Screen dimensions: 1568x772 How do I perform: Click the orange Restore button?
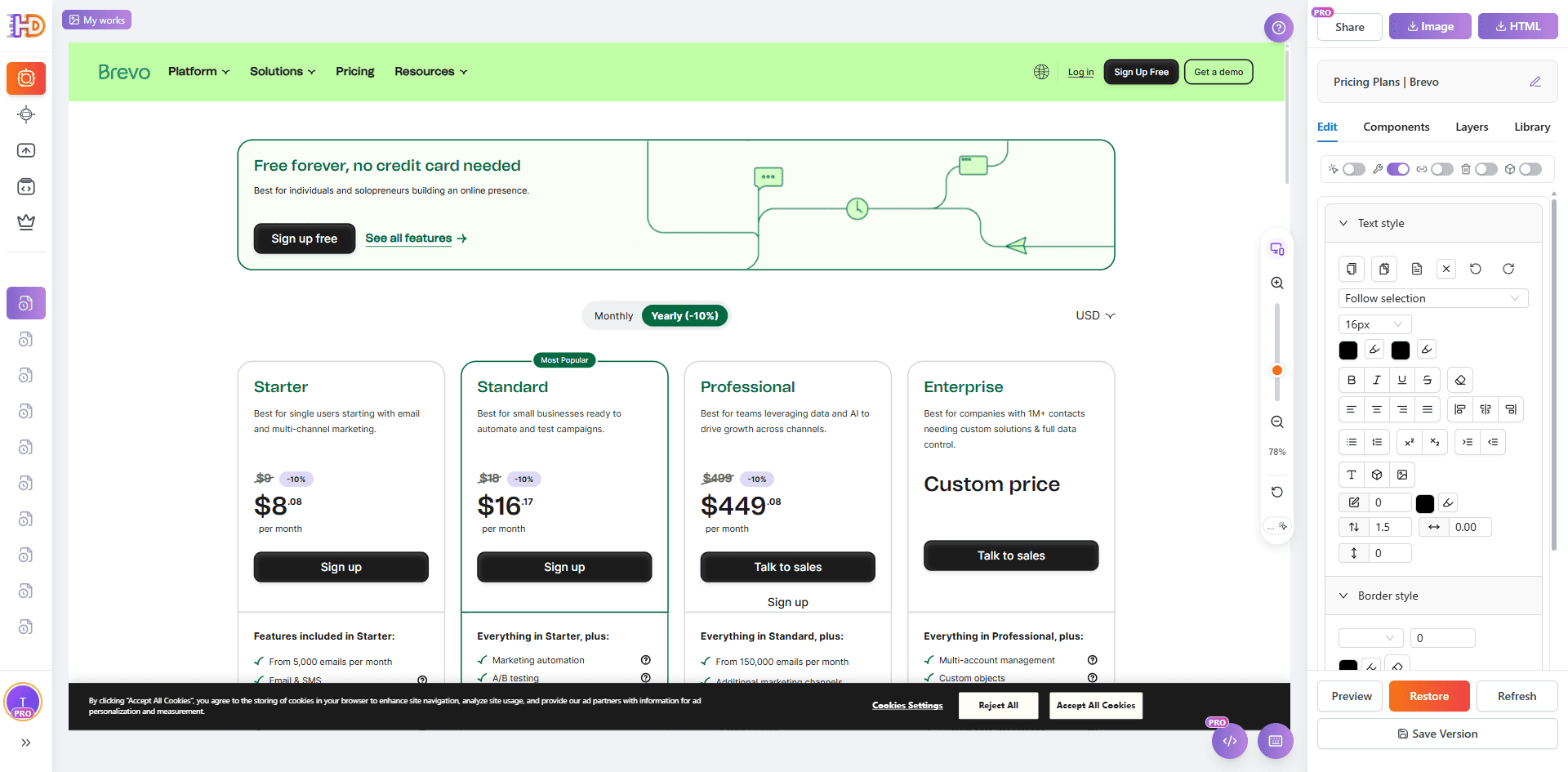point(1428,696)
